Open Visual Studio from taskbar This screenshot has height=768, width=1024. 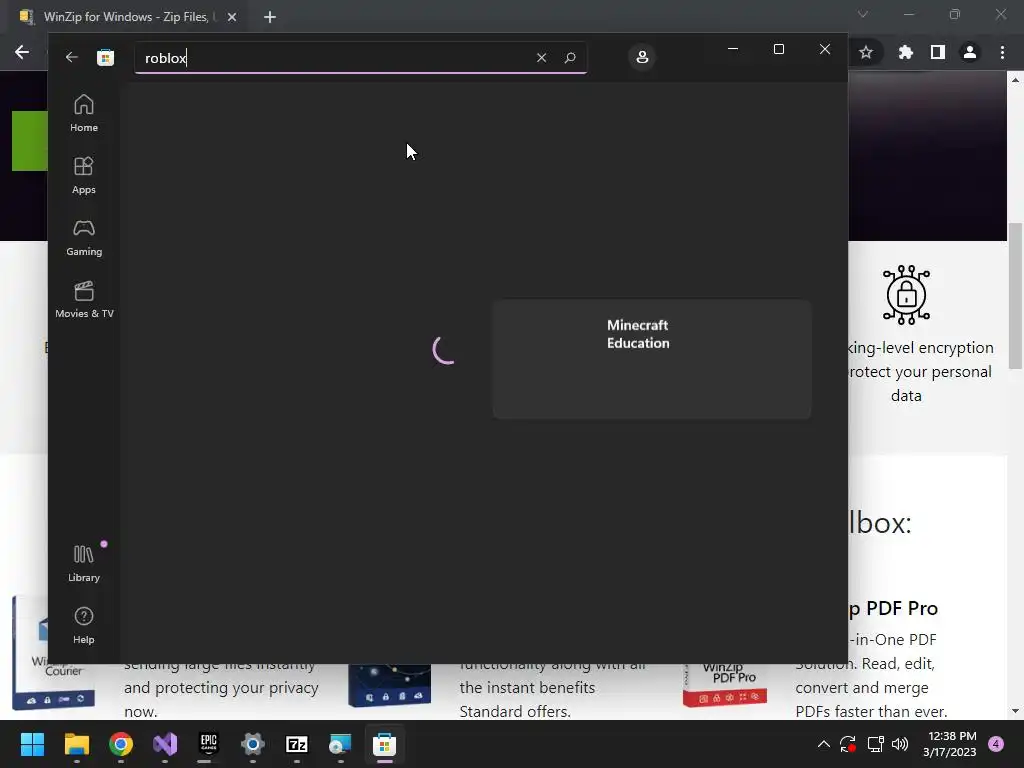165,744
